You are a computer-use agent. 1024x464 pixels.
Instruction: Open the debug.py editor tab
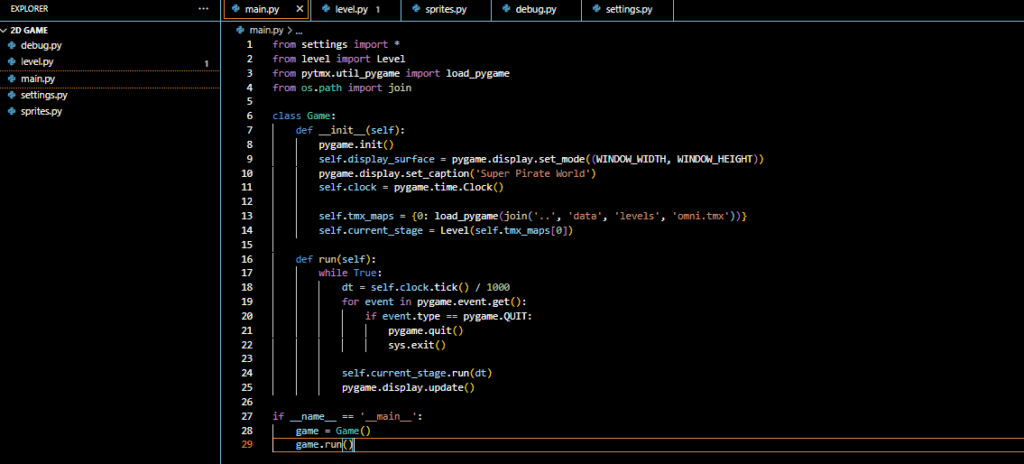click(x=536, y=9)
